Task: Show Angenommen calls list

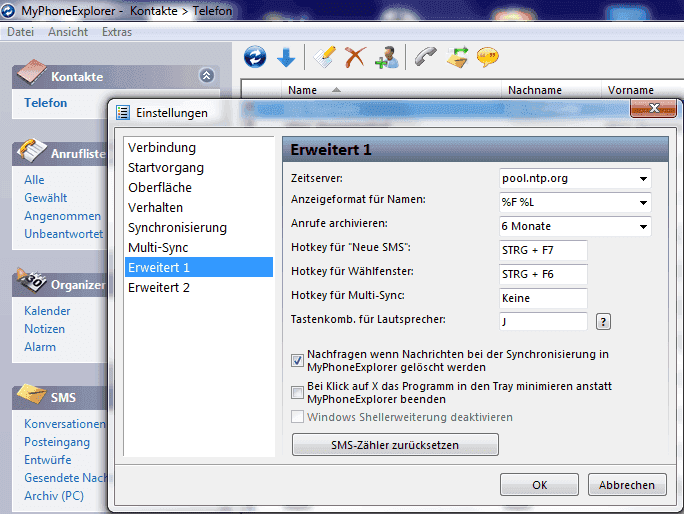Action: click(62, 216)
